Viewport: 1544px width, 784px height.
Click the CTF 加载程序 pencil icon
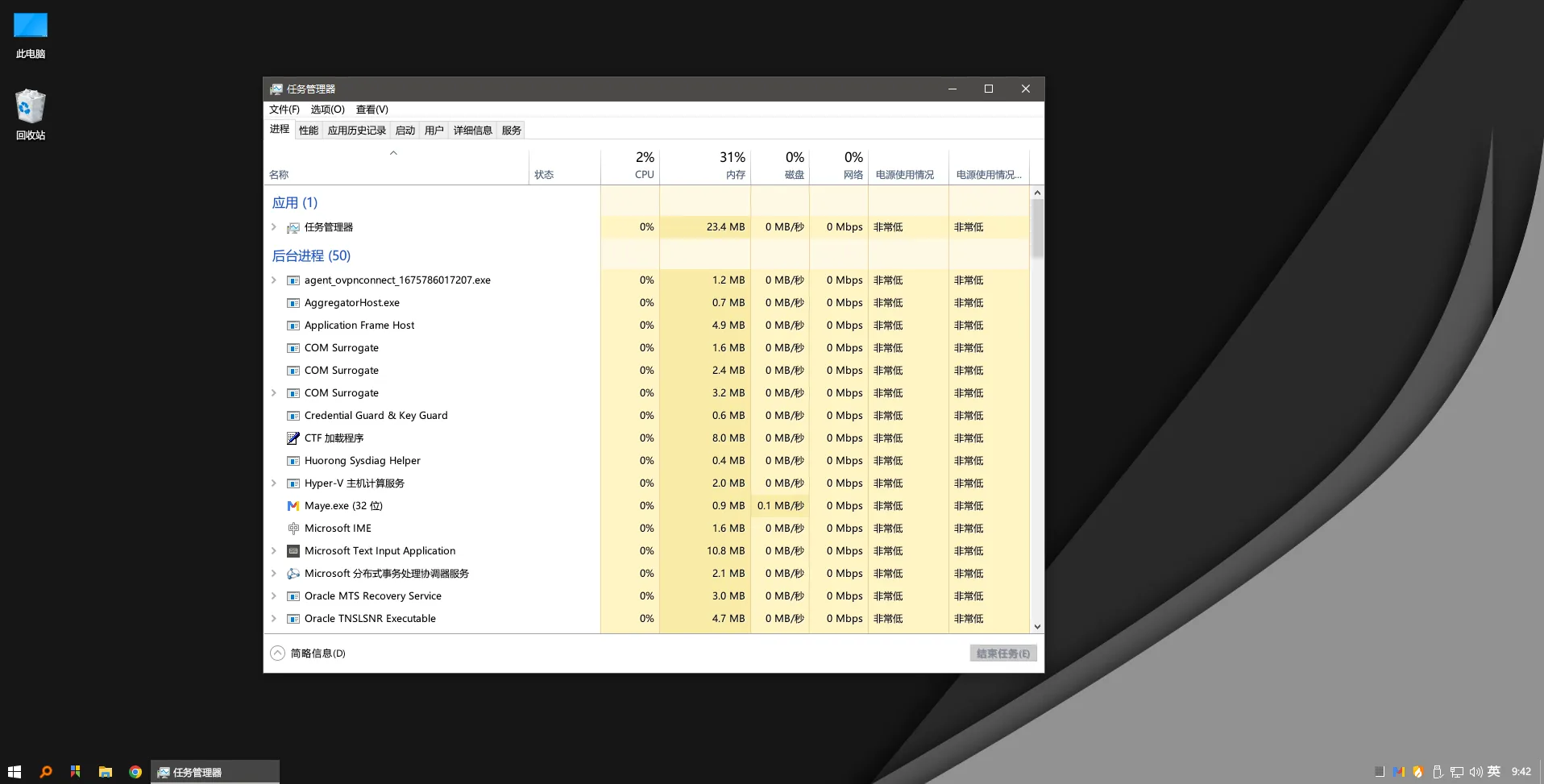tap(293, 438)
